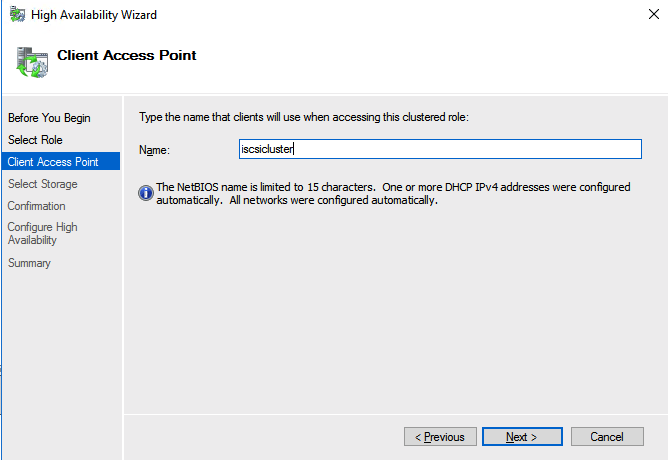668x460 pixels.
Task: Open the Summary step in the sidebar
Action: tap(29, 263)
